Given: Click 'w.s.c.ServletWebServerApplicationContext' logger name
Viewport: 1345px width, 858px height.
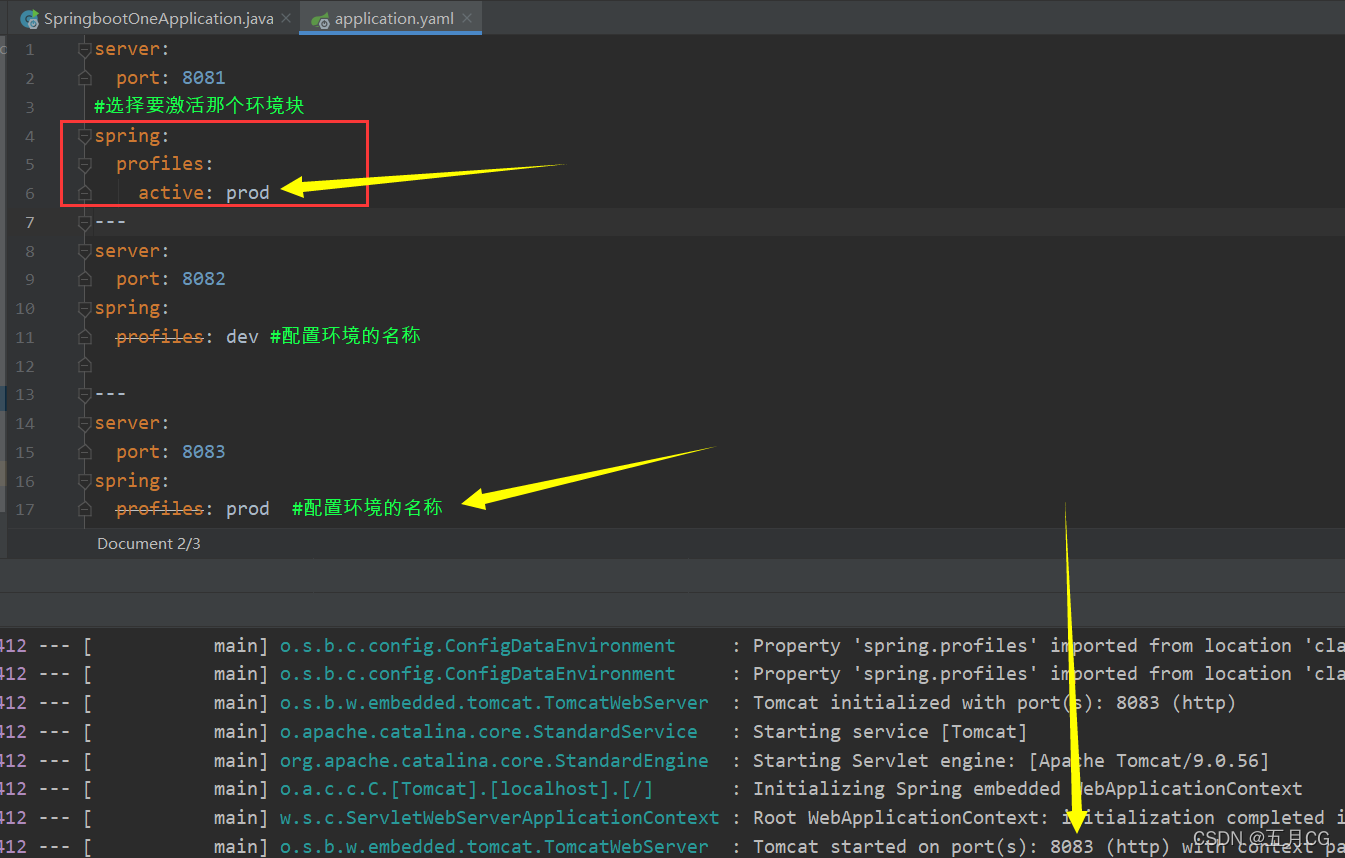Looking at the screenshot, I should (x=499, y=818).
